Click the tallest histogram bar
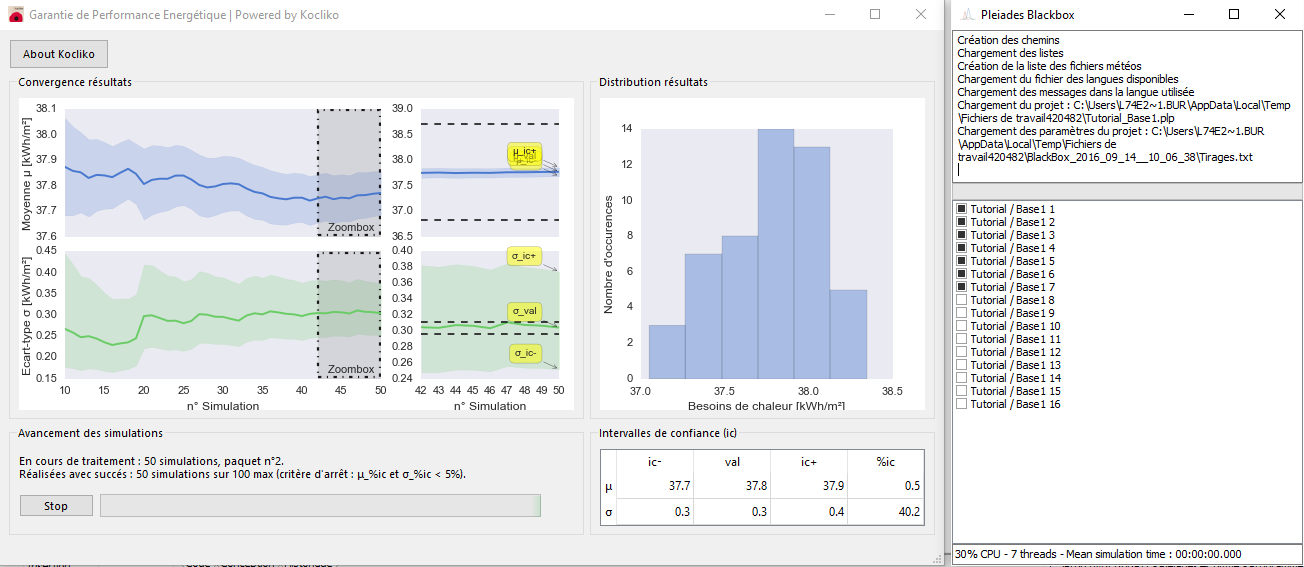1304x567 pixels. click(776, 254)
